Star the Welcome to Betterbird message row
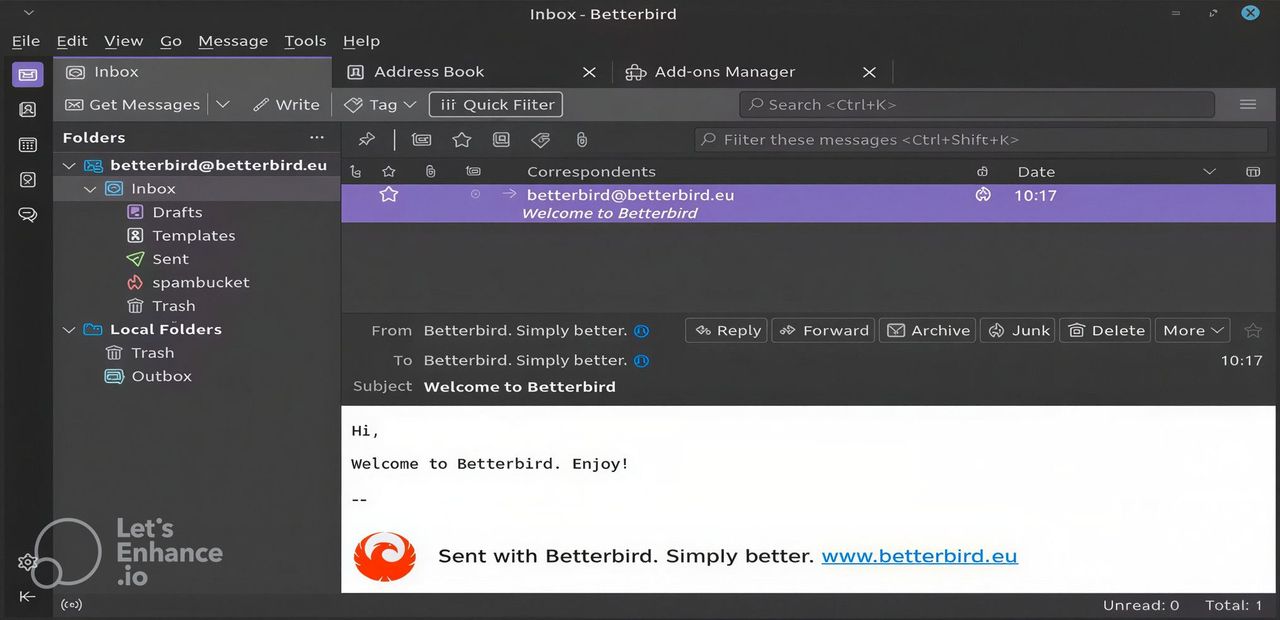The width and height of the screenshot is (1280, 620). point(389,194)
